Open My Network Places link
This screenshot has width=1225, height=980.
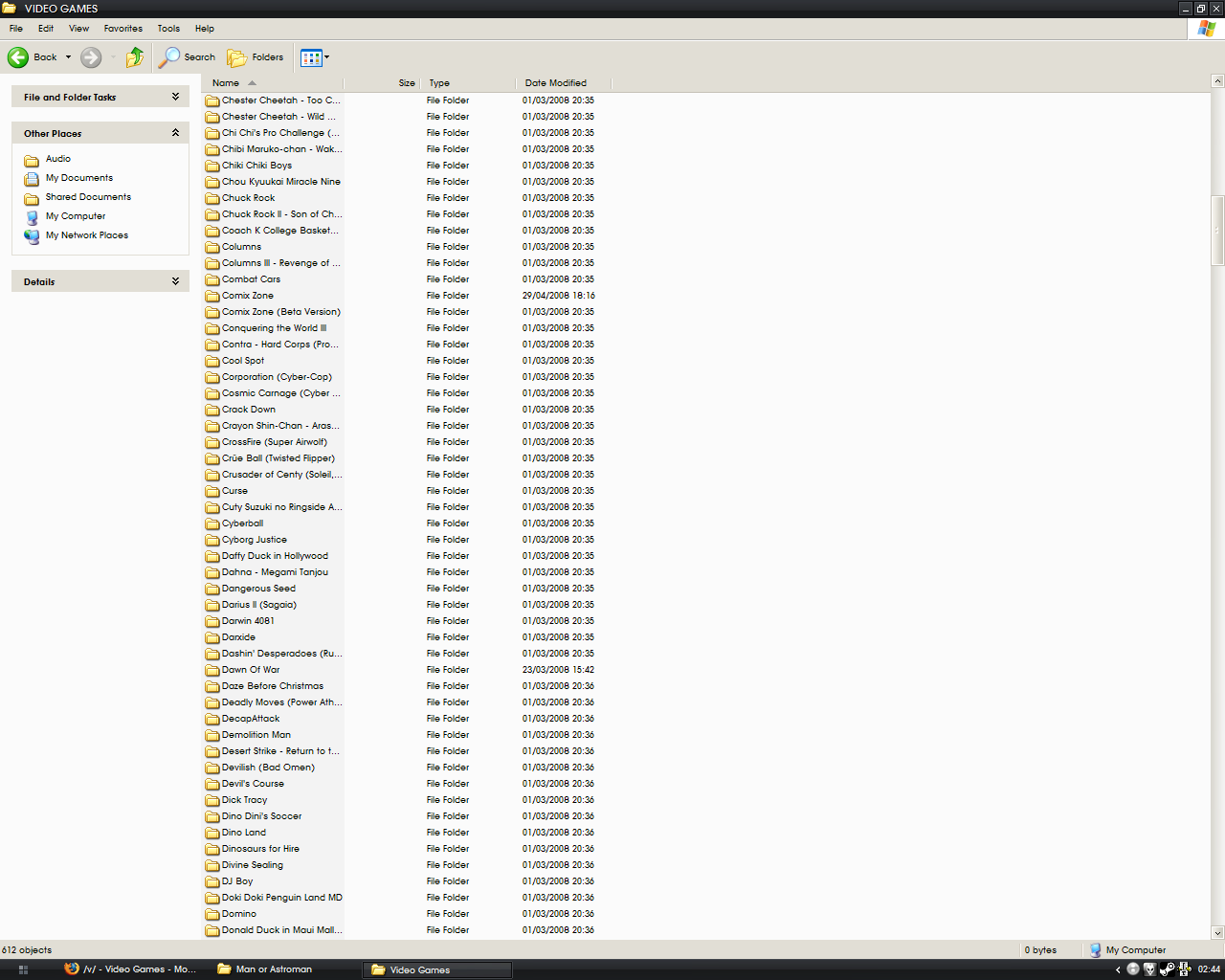pyautogui.click(x=87, y=235)
